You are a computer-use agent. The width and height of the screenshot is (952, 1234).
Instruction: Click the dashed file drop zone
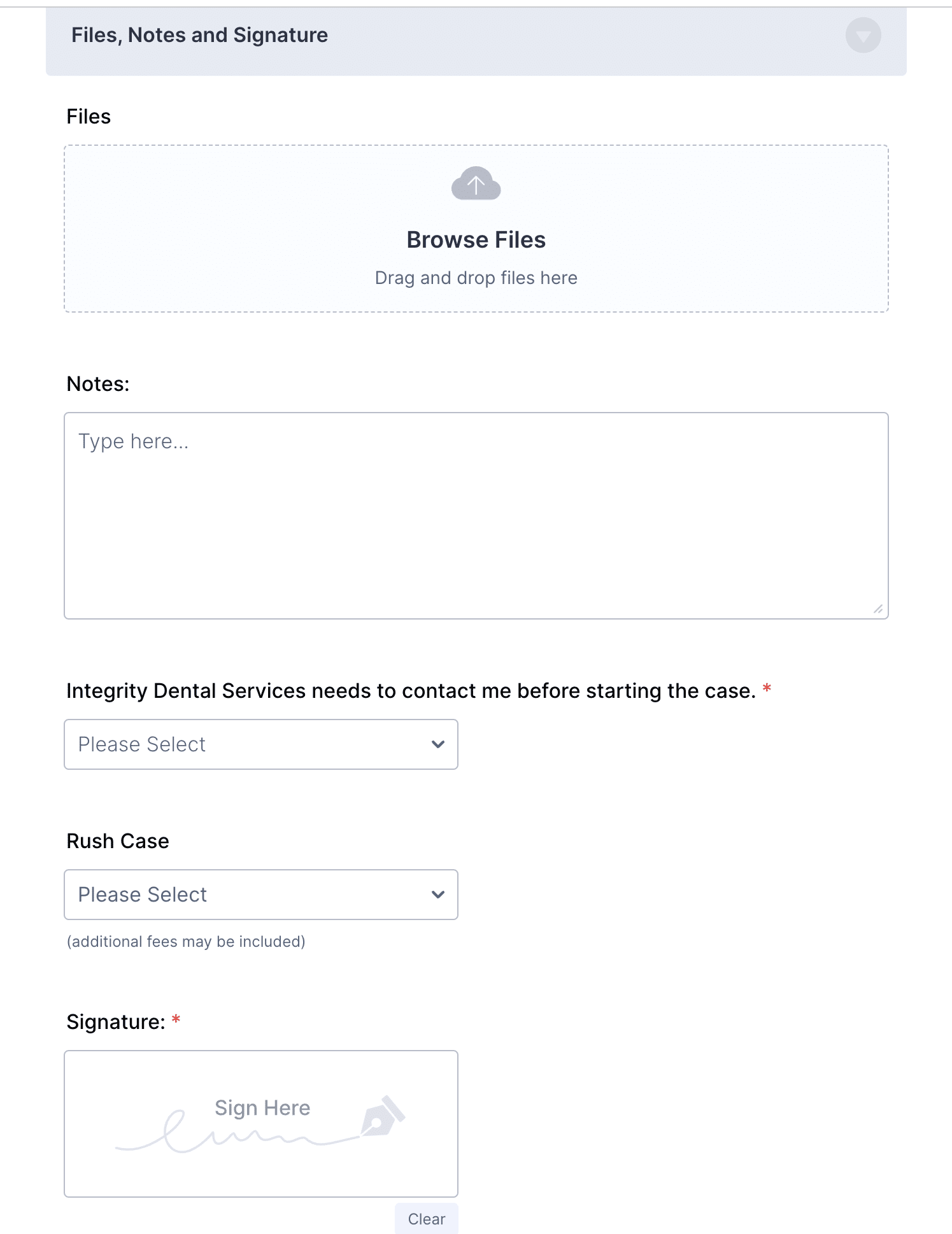(476, 229)
